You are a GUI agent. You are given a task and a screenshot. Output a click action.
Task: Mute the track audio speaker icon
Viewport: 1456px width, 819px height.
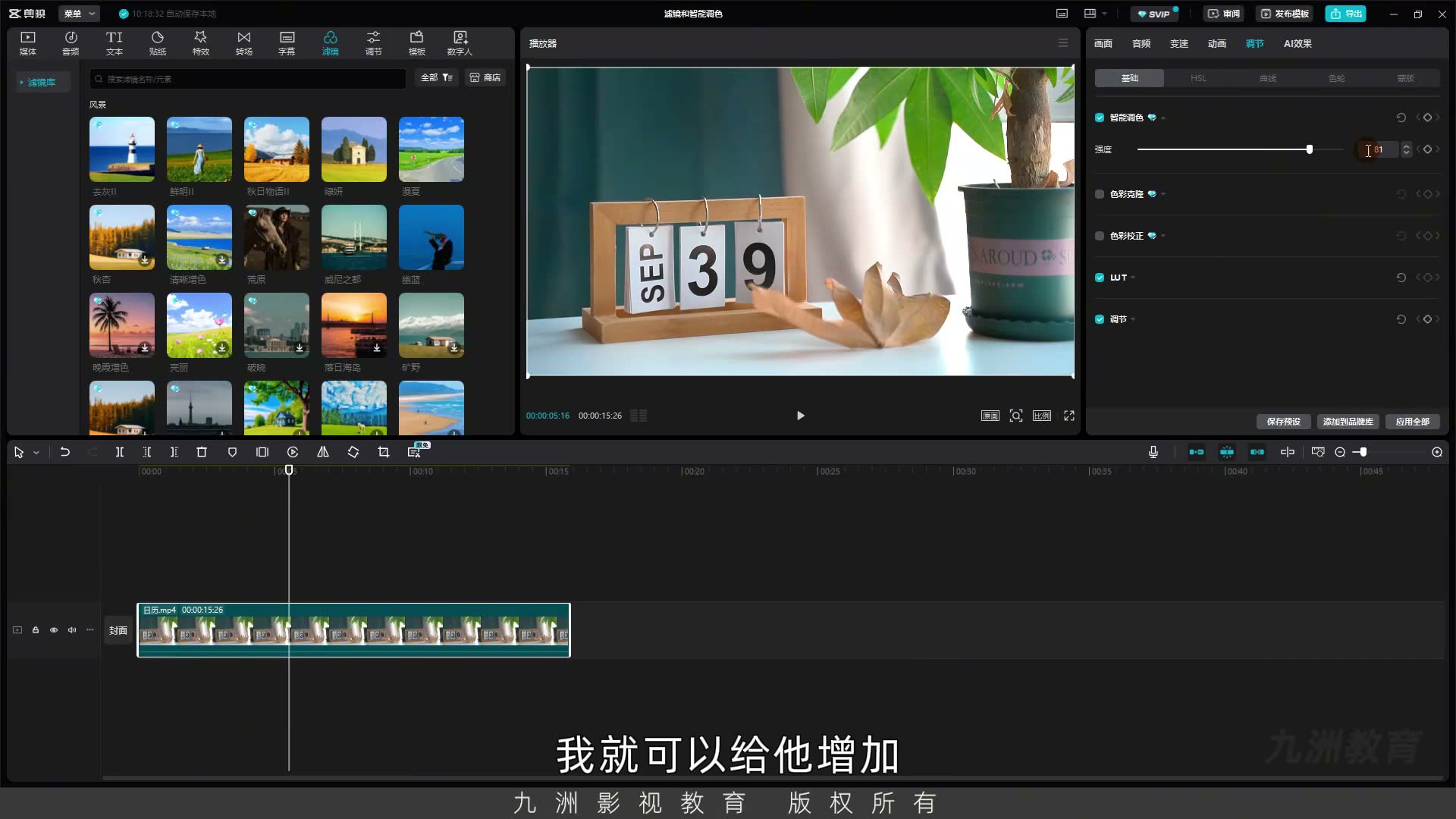(72, 630)
